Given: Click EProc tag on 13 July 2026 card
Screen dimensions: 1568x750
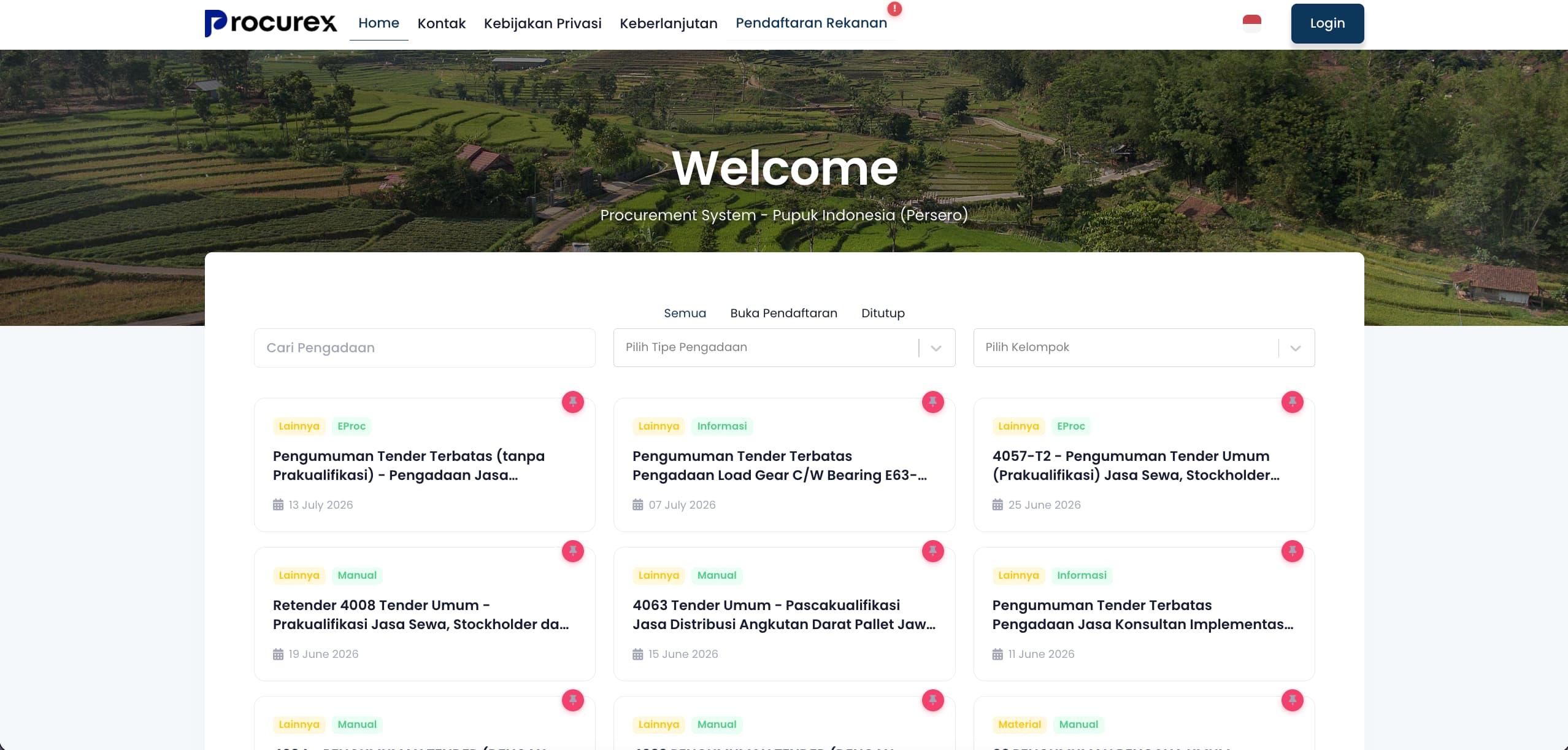Looking at the screenshot, I should pyautogui.click(x=352, y=426).
